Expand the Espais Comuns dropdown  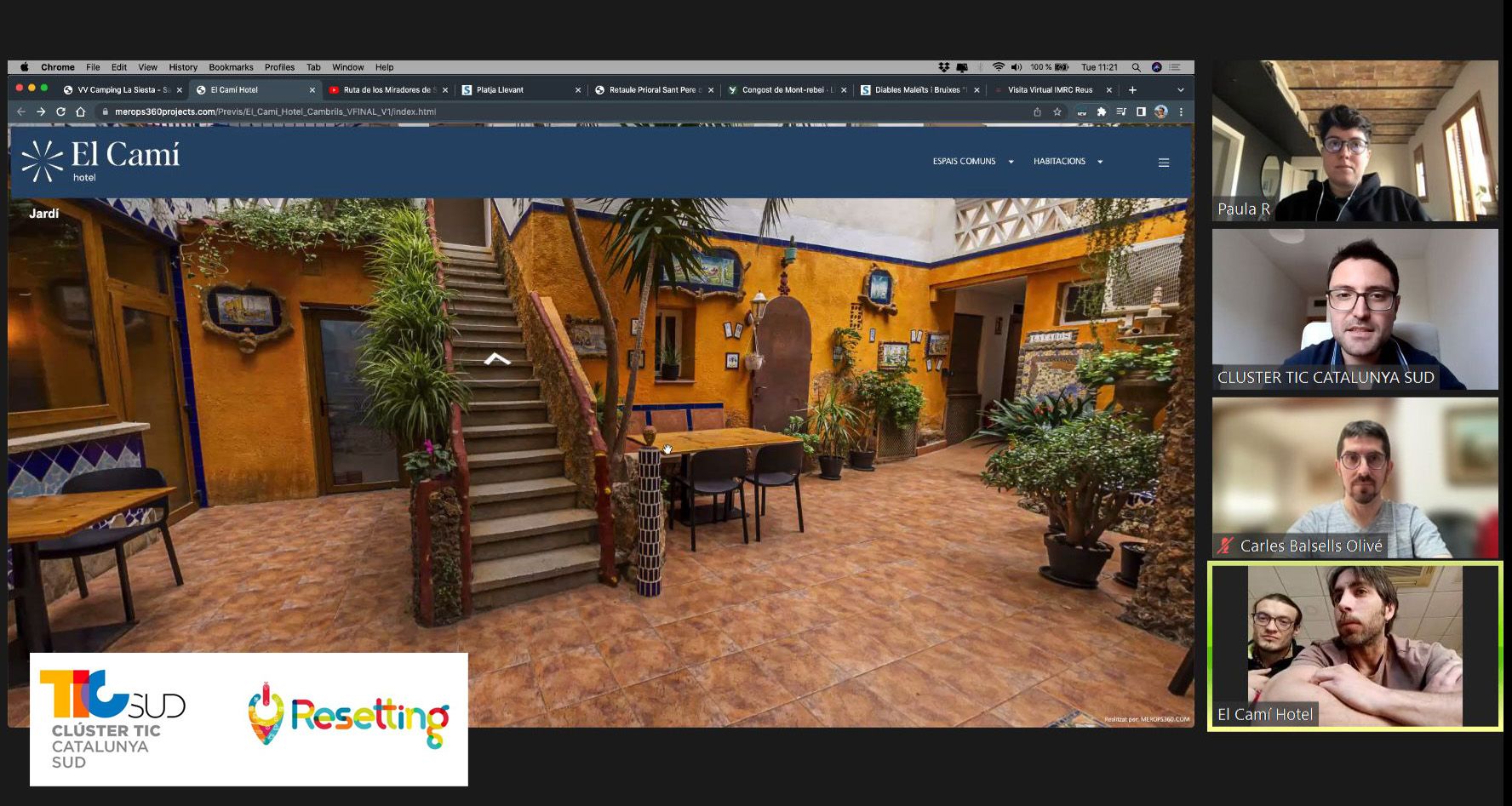coord(973,162)
